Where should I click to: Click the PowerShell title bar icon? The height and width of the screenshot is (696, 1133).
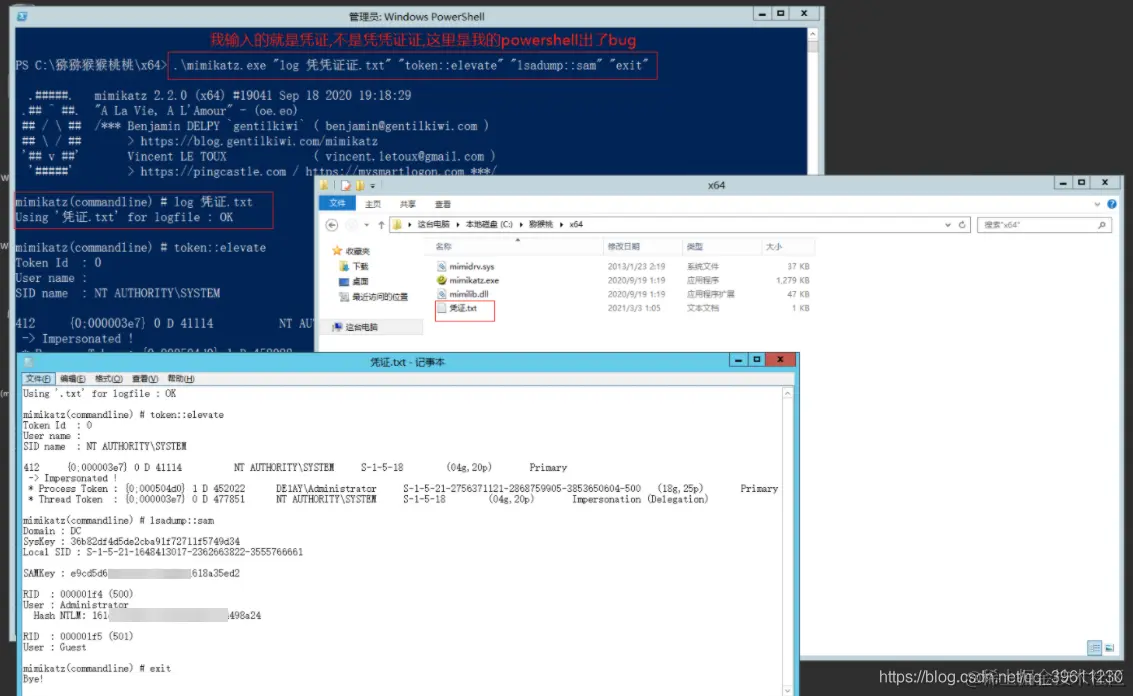click(x=22, y=16)
